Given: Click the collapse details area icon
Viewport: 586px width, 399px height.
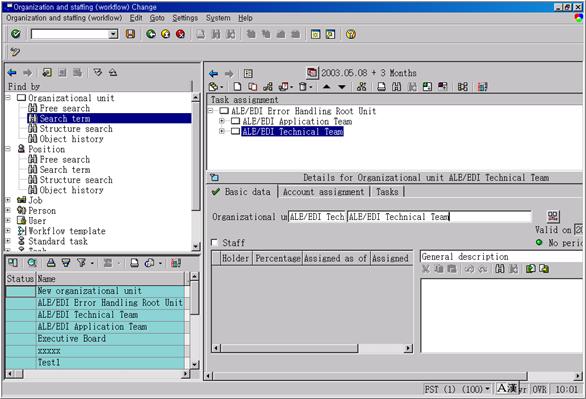Looking at the screenshot, I should pos(215,177).
